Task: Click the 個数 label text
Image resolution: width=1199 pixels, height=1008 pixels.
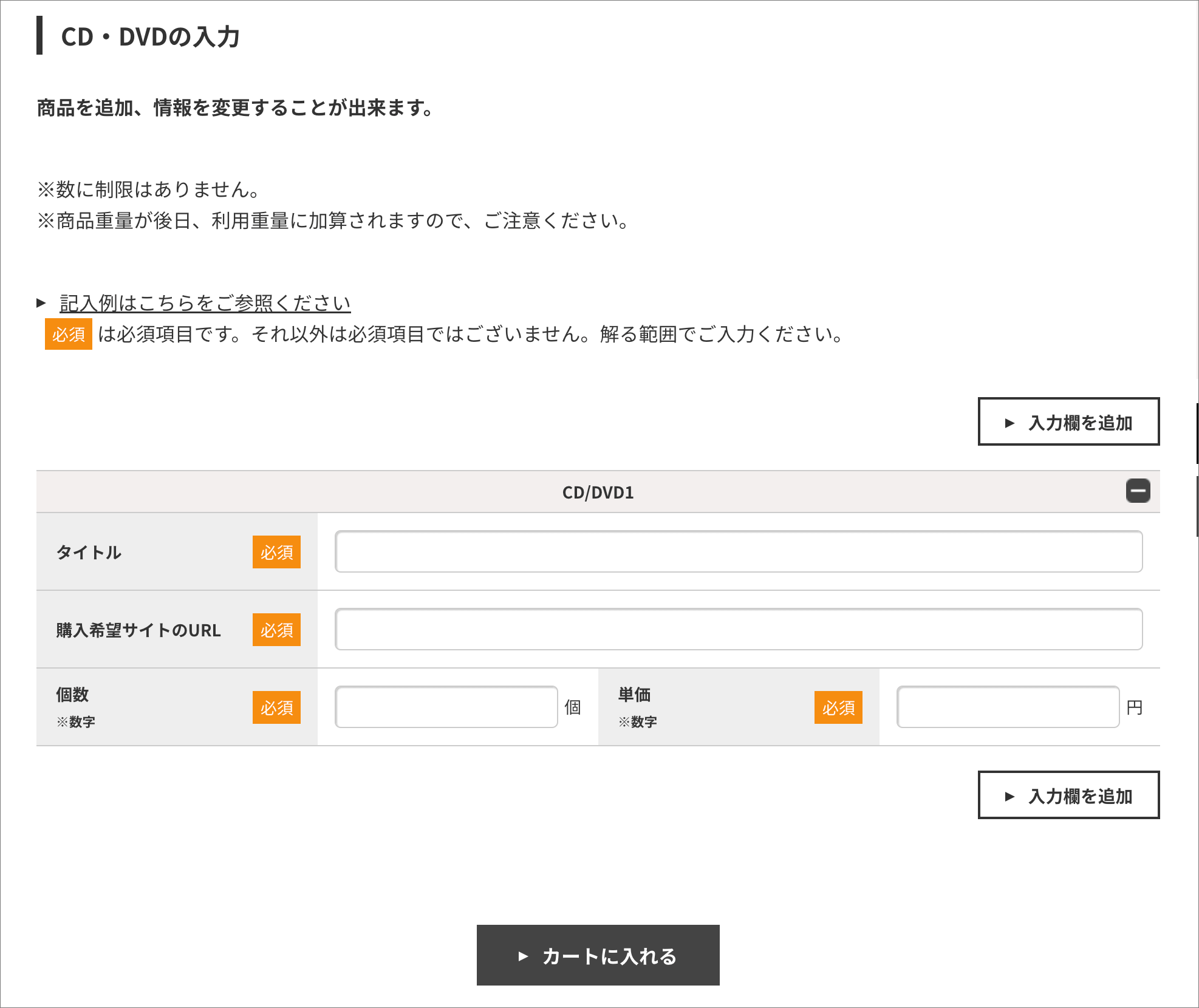Action: pos(72,694)
